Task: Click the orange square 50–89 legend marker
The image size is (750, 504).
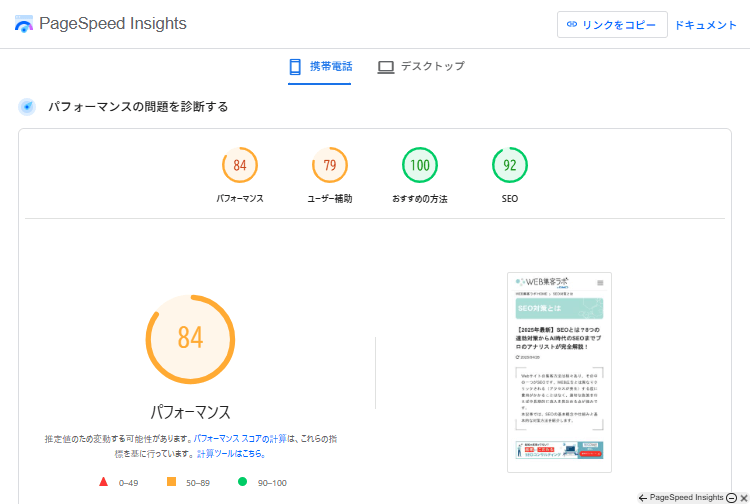Action: (x=171, y=482)
